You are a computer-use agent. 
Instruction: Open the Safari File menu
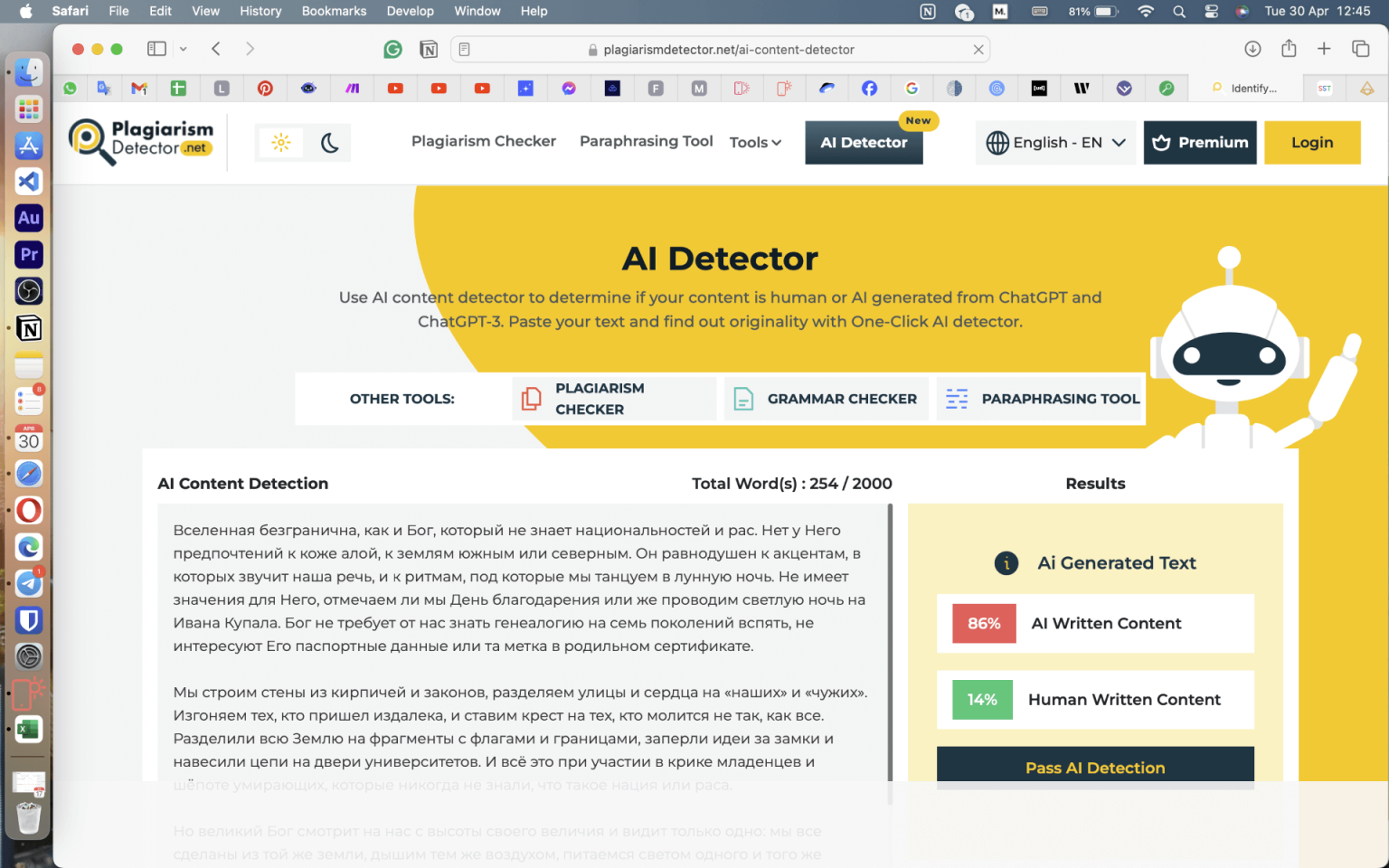[x=118, y=11]
